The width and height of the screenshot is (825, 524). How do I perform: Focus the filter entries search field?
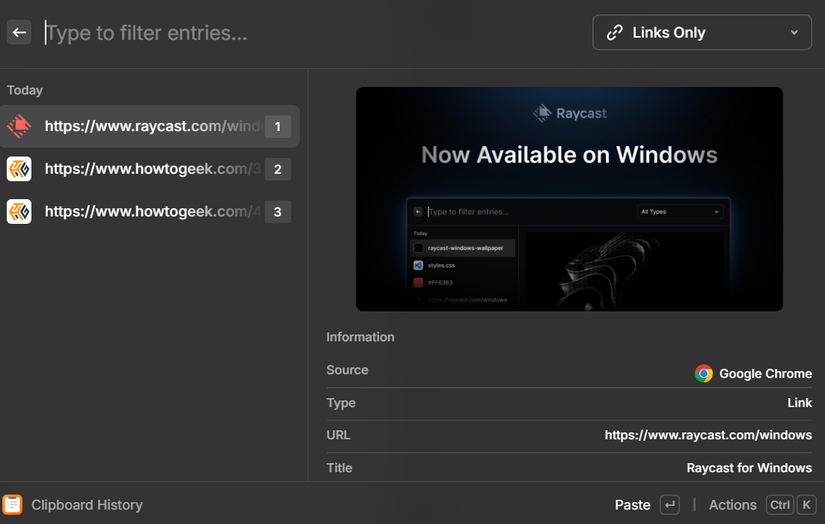(x=300, y=33)
